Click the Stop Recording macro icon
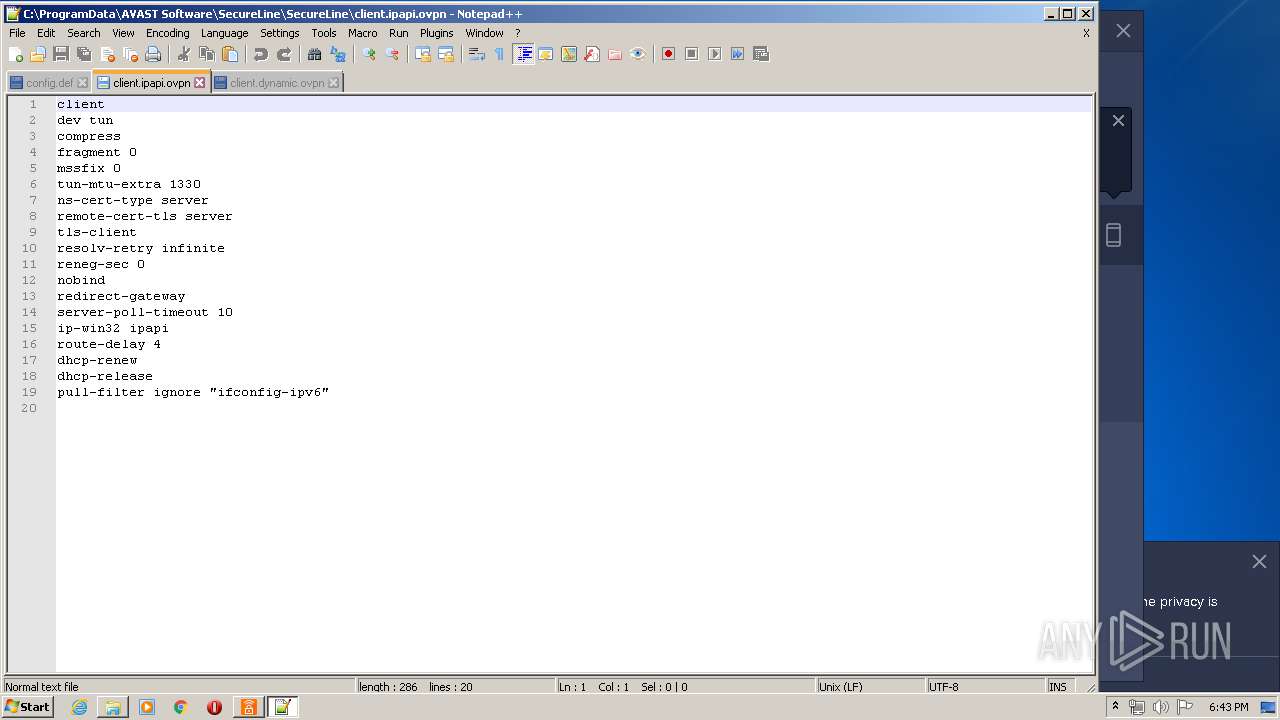The height and width of the screenshot is (720, 1280). coord(691,54)
